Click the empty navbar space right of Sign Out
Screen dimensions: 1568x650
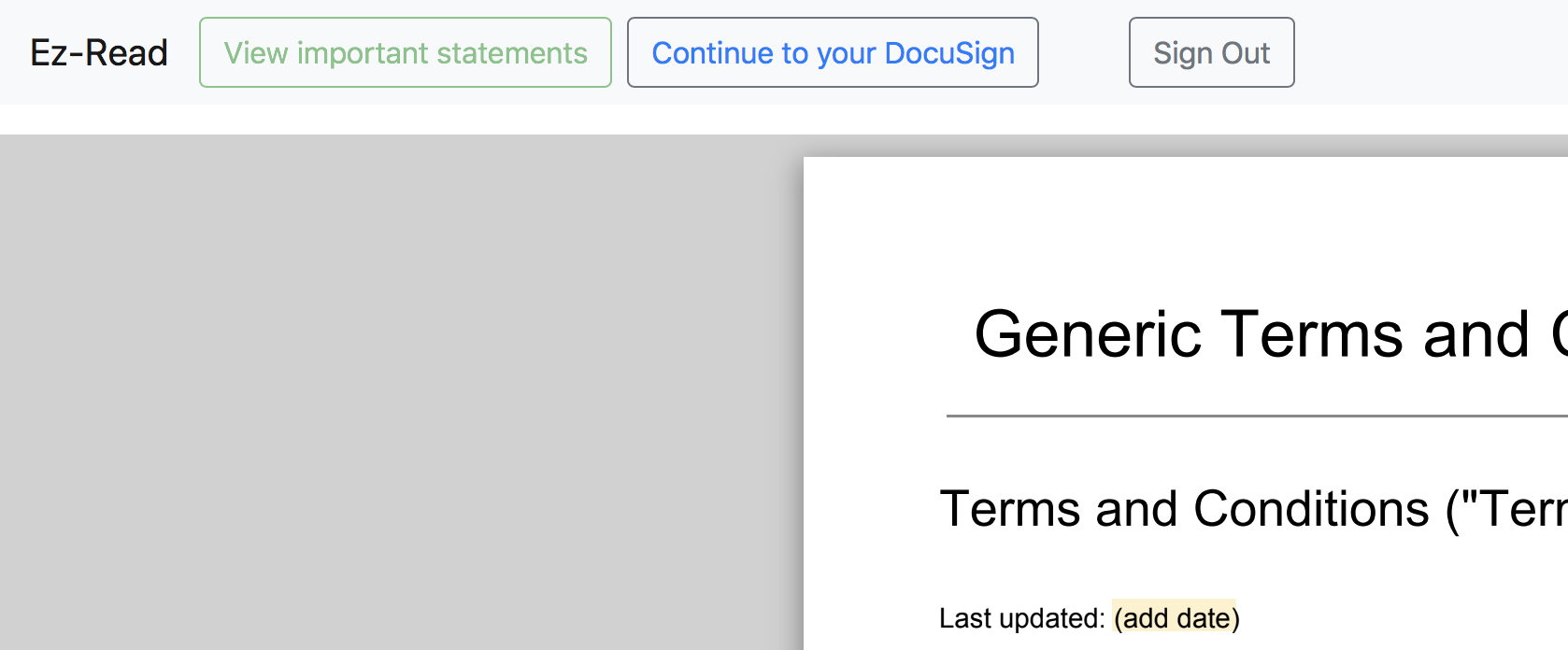click(x=1430, y=53)
